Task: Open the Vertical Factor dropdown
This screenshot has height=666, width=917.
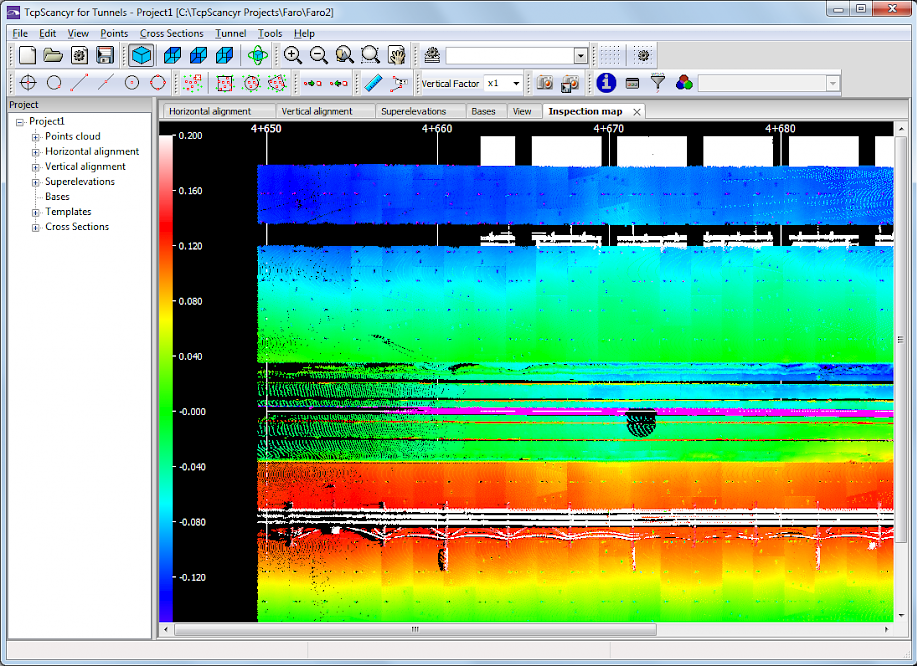Action: coord(516,83)
